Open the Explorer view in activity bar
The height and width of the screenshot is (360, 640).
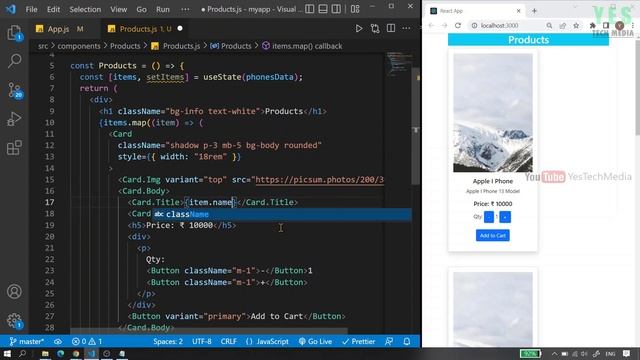14,33
